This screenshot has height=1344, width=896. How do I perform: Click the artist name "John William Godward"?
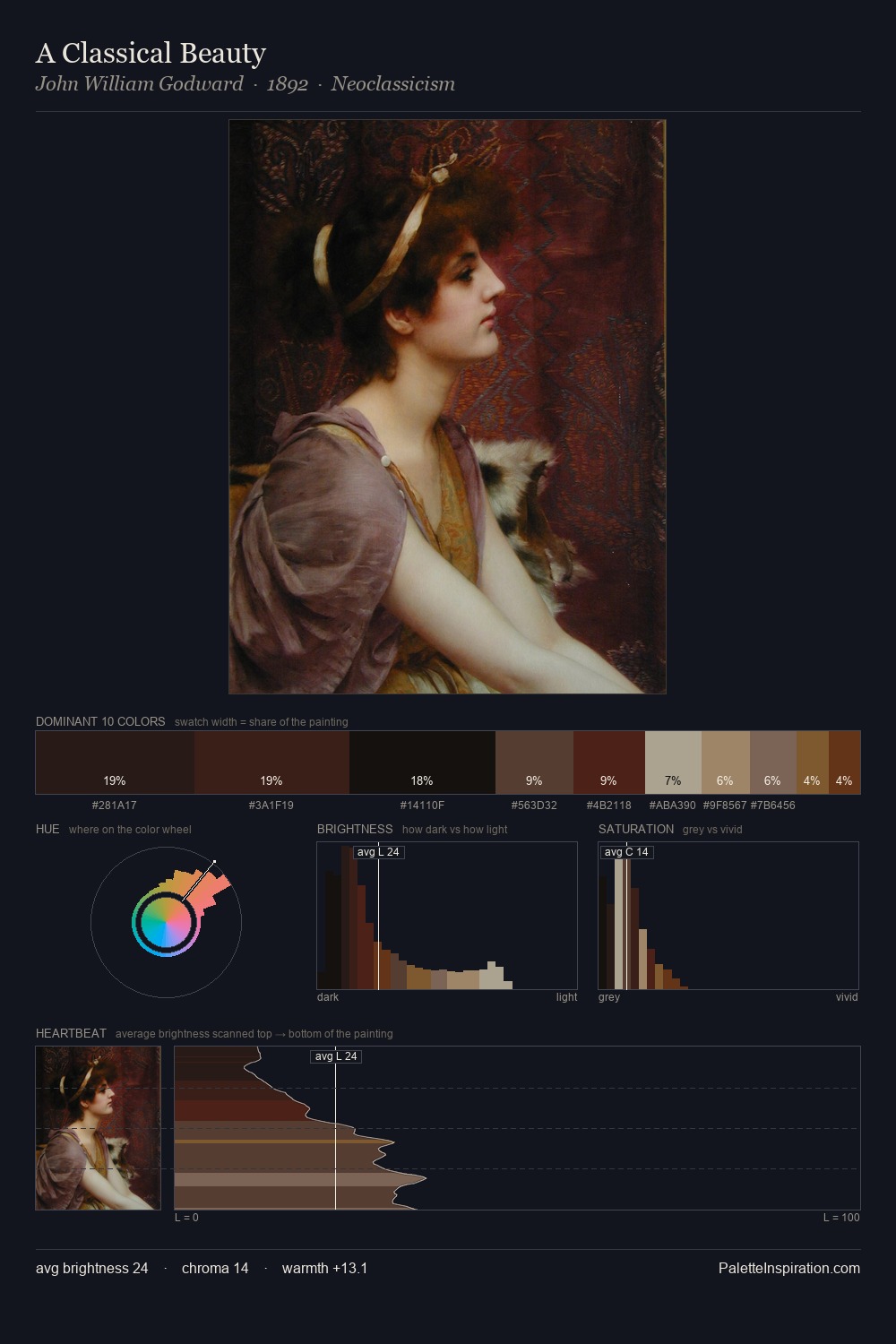coord(139,83)
